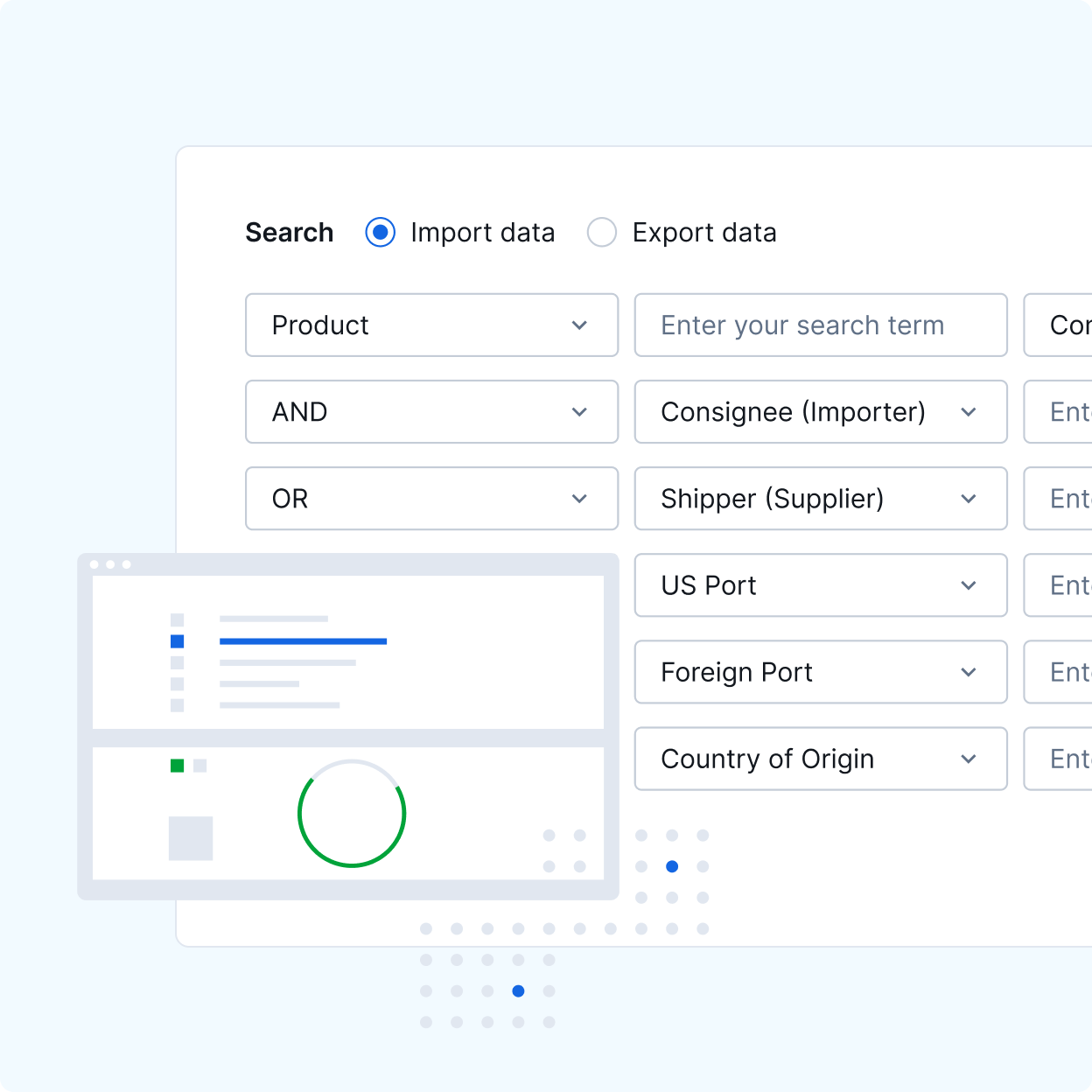Open the AND operator dropdown
The image size is (1092, 1092).
(431, 412)
